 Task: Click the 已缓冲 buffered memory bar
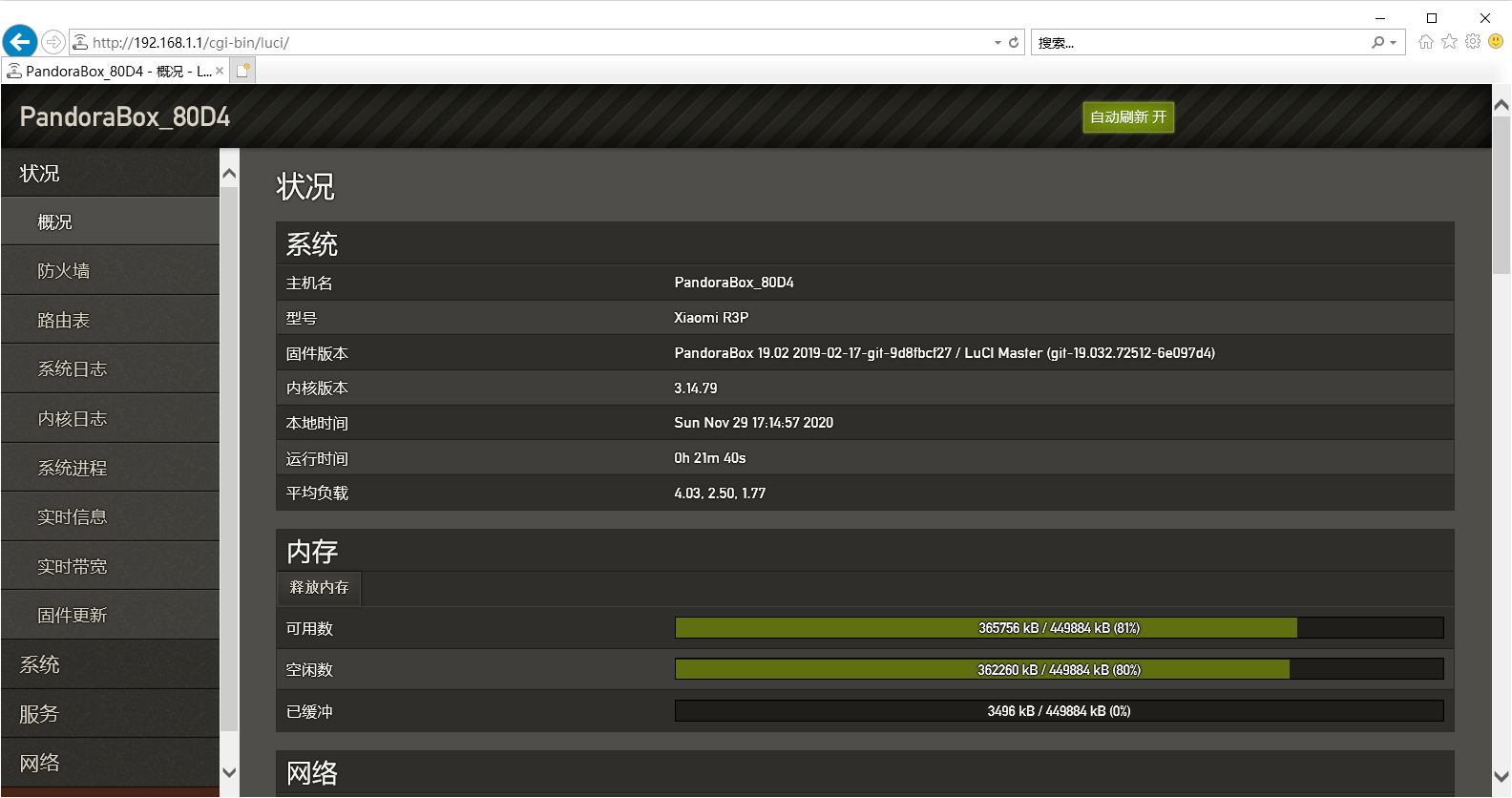[1059, 711]
